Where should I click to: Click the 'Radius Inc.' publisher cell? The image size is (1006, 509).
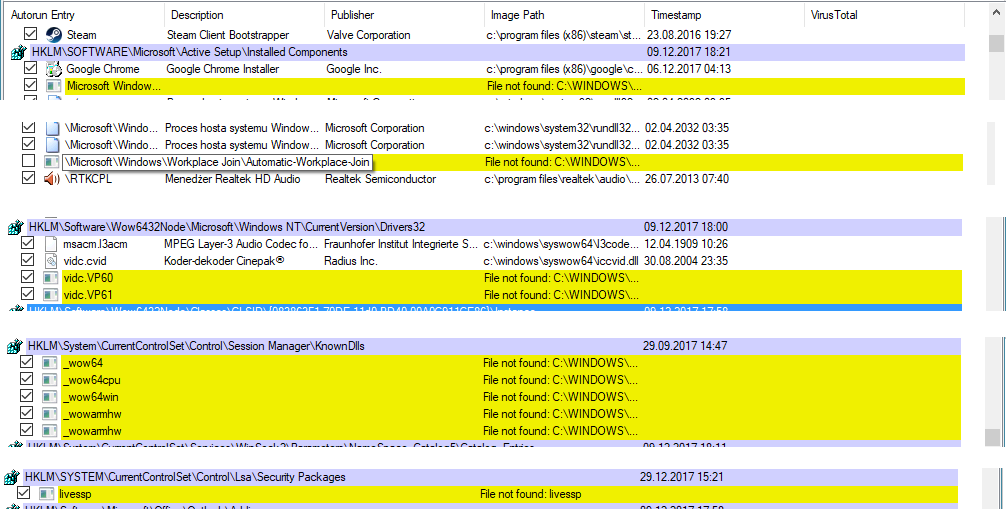pos(350,261)
